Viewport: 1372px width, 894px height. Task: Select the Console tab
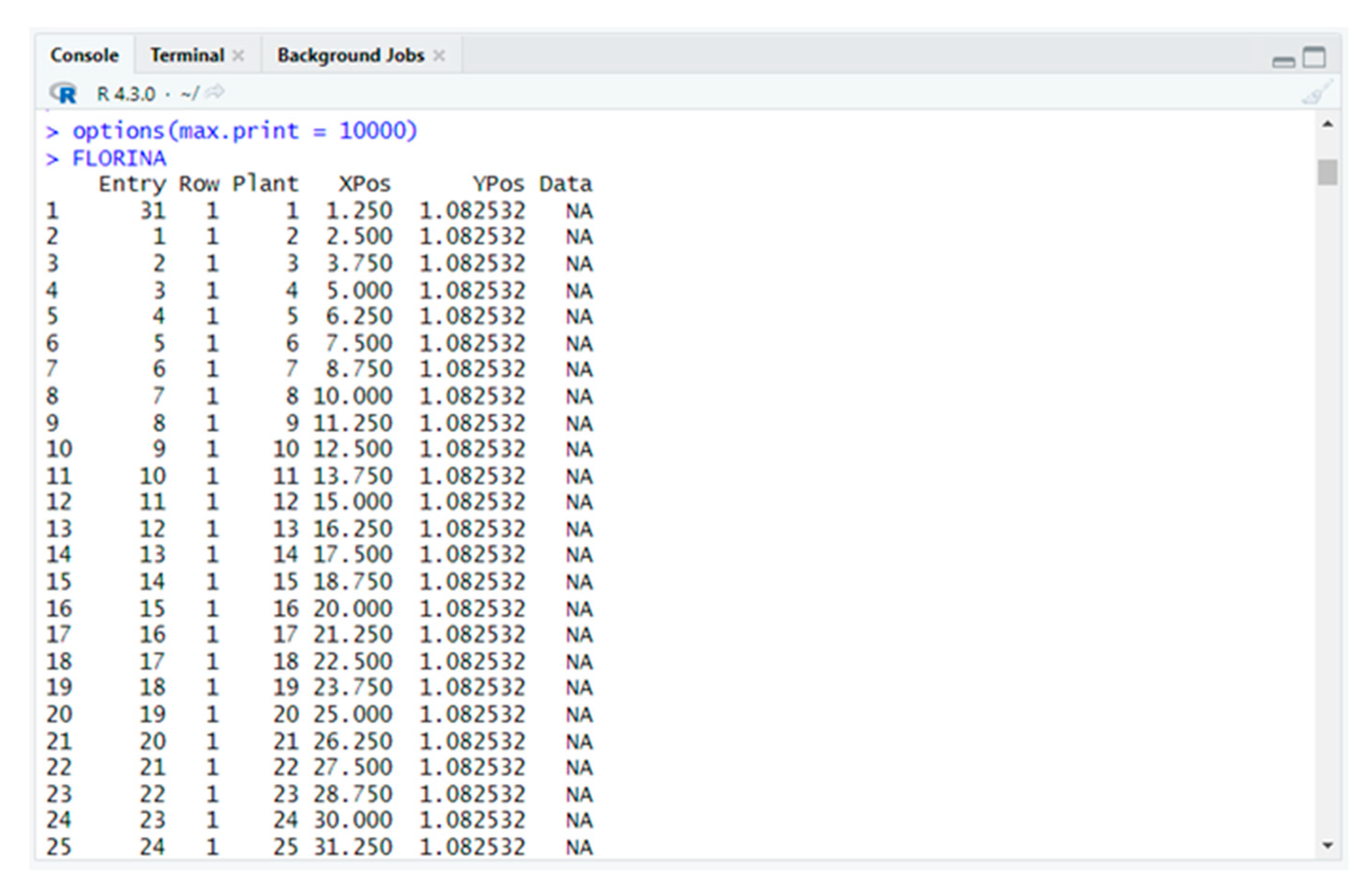coord(84,56)
